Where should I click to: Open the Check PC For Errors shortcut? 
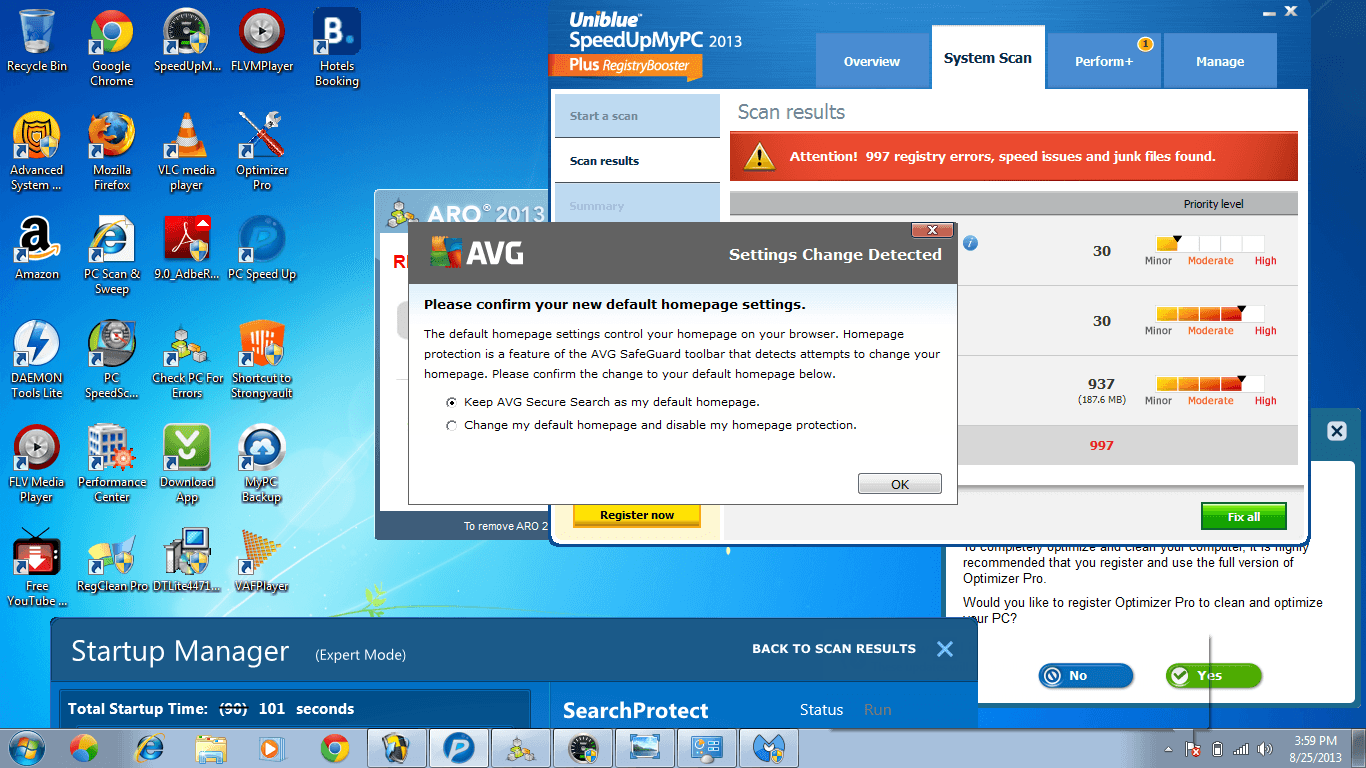click(186, 360)
